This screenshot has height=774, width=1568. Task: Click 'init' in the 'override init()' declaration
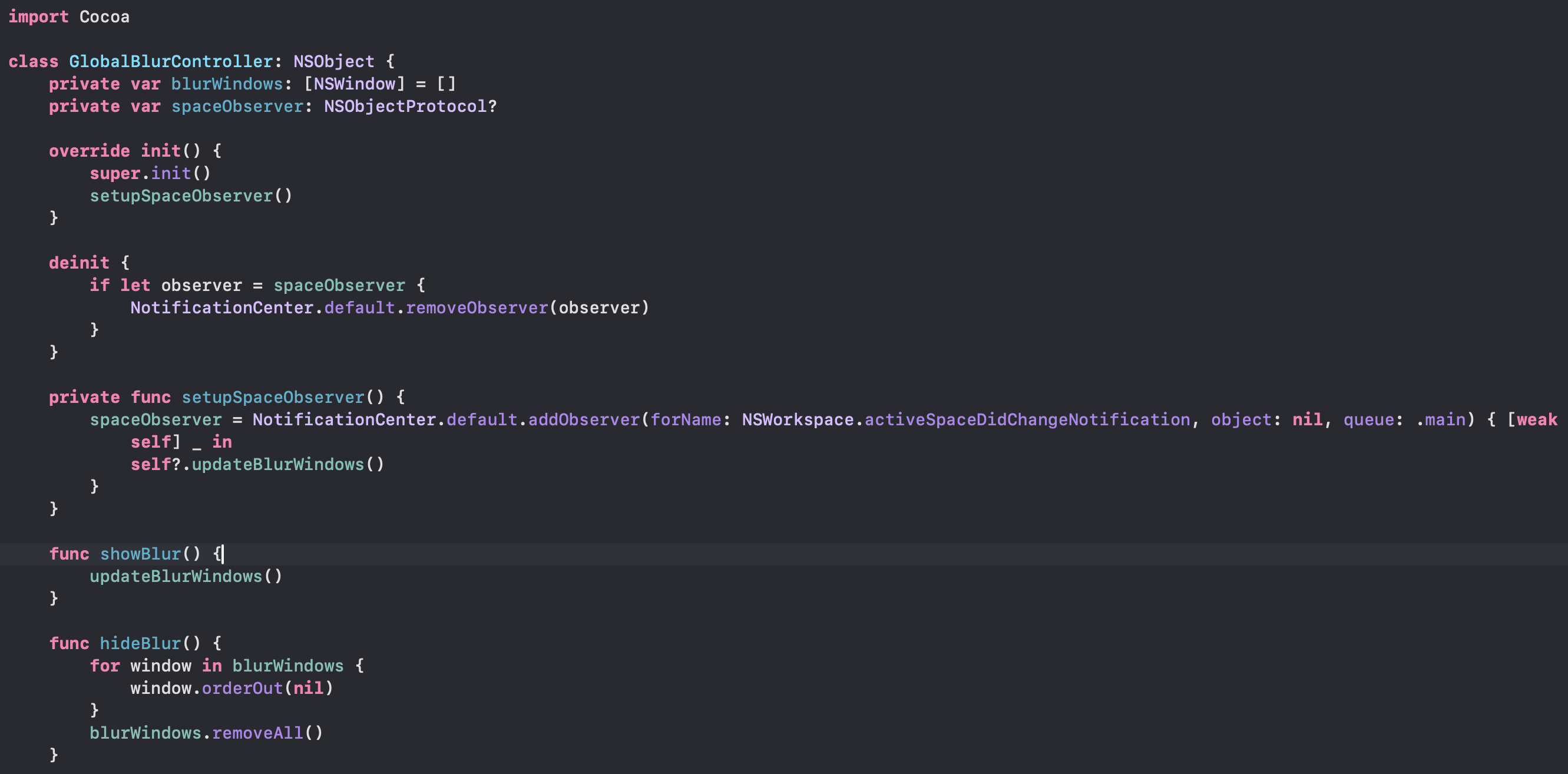161,151
